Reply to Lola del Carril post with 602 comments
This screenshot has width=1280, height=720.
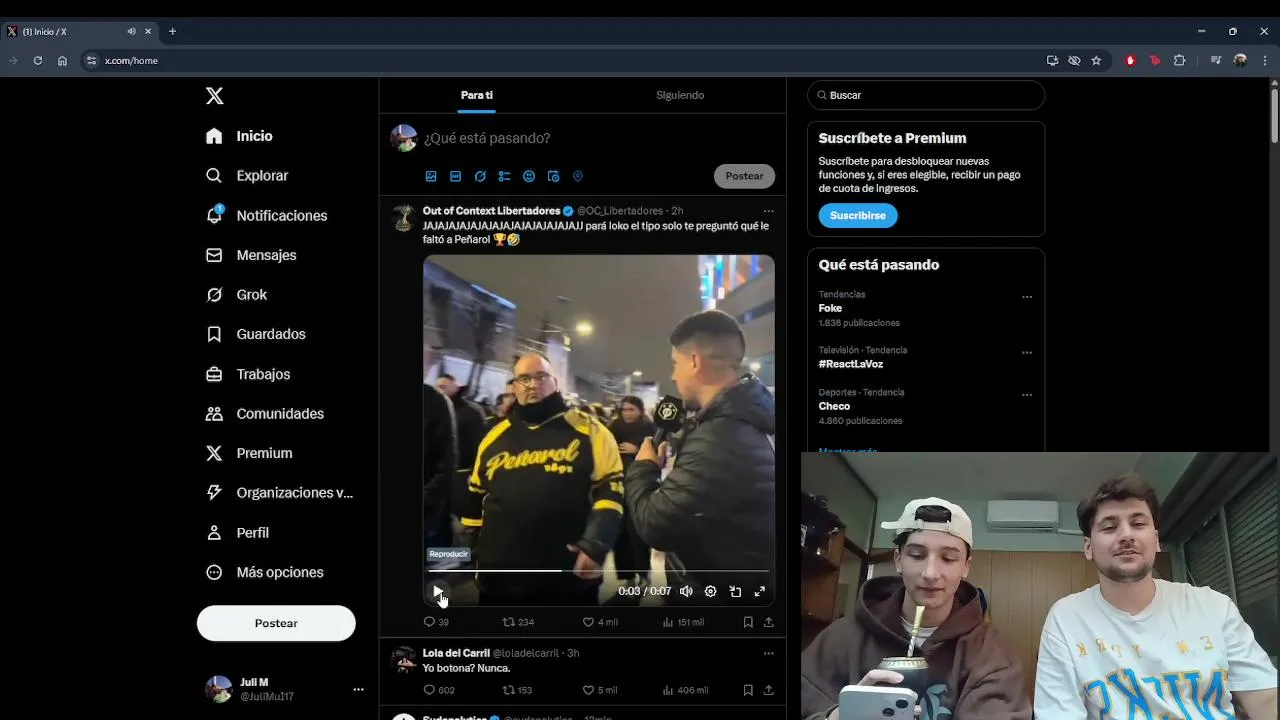click(439, 690)
